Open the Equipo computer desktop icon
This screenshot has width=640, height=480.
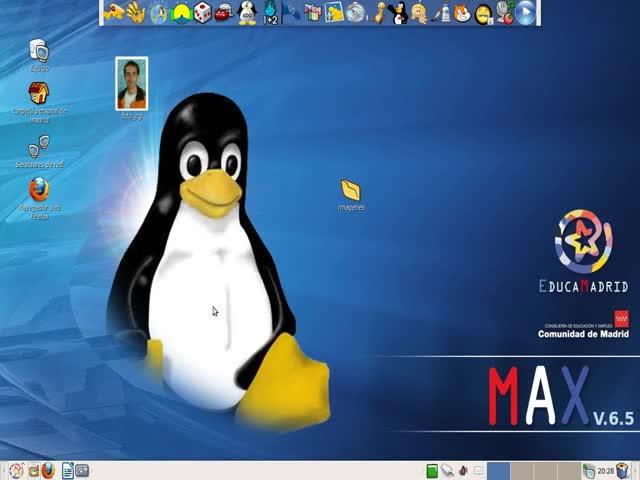(x=39, y=51)
